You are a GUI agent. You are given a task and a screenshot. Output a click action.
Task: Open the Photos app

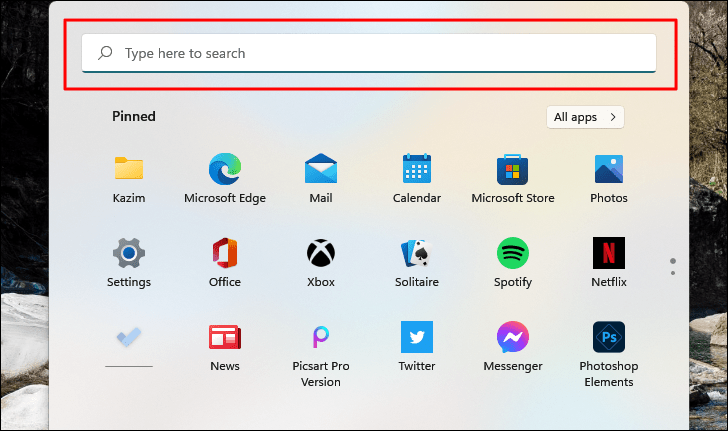pos(609,178)
